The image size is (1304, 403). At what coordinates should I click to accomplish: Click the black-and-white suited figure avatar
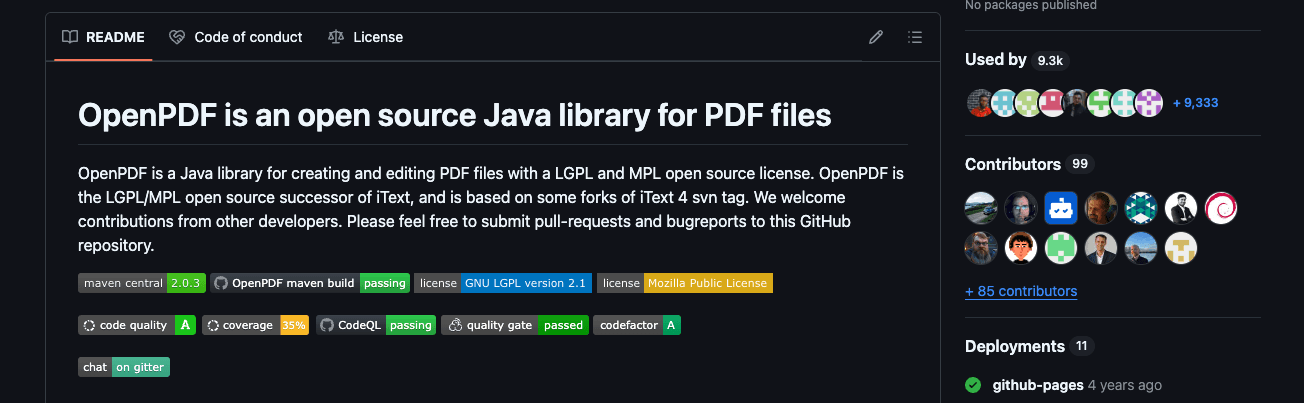1181,208
